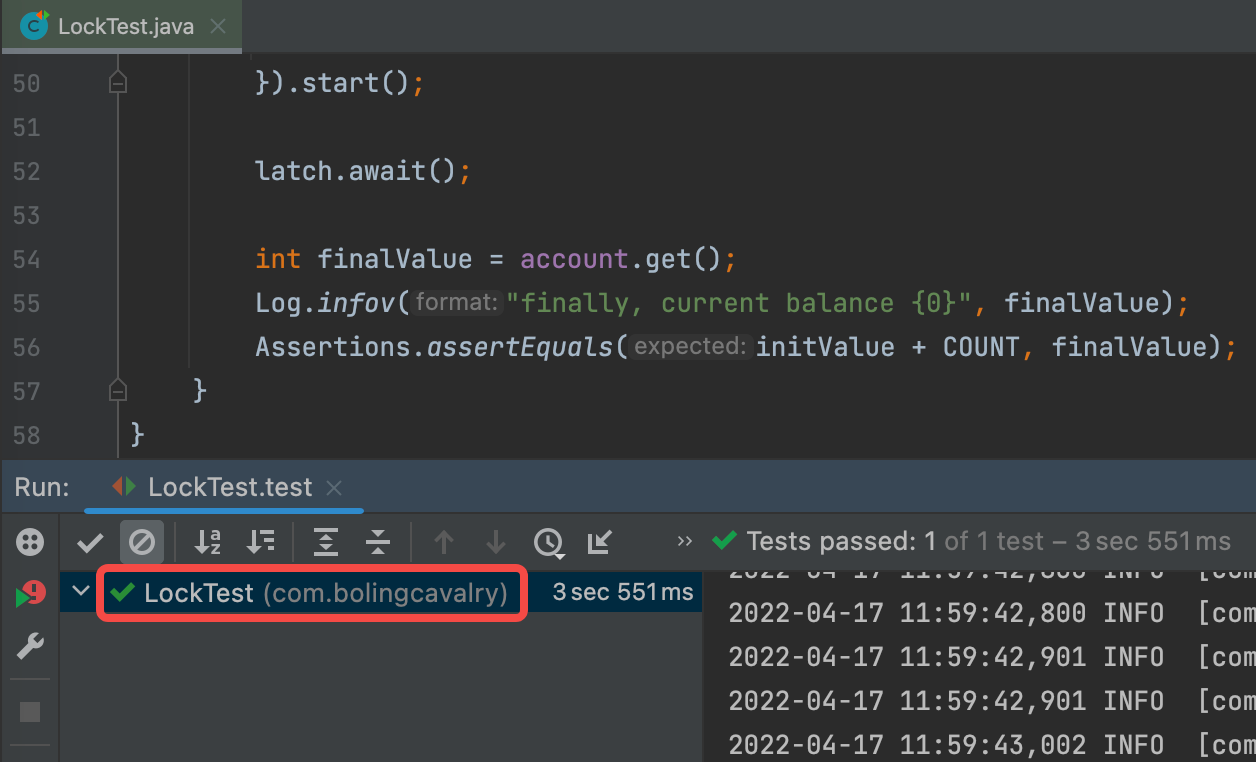Go to previous failed test arrow
Screen dimensions: 1256x762
pyautogui.click(x=444, y=542)
